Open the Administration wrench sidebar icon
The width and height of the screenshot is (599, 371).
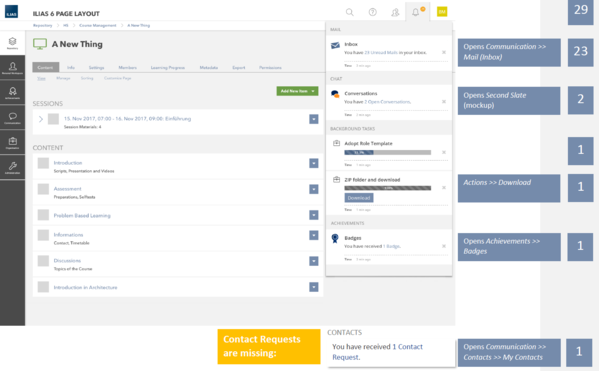(x=12, y=167)
